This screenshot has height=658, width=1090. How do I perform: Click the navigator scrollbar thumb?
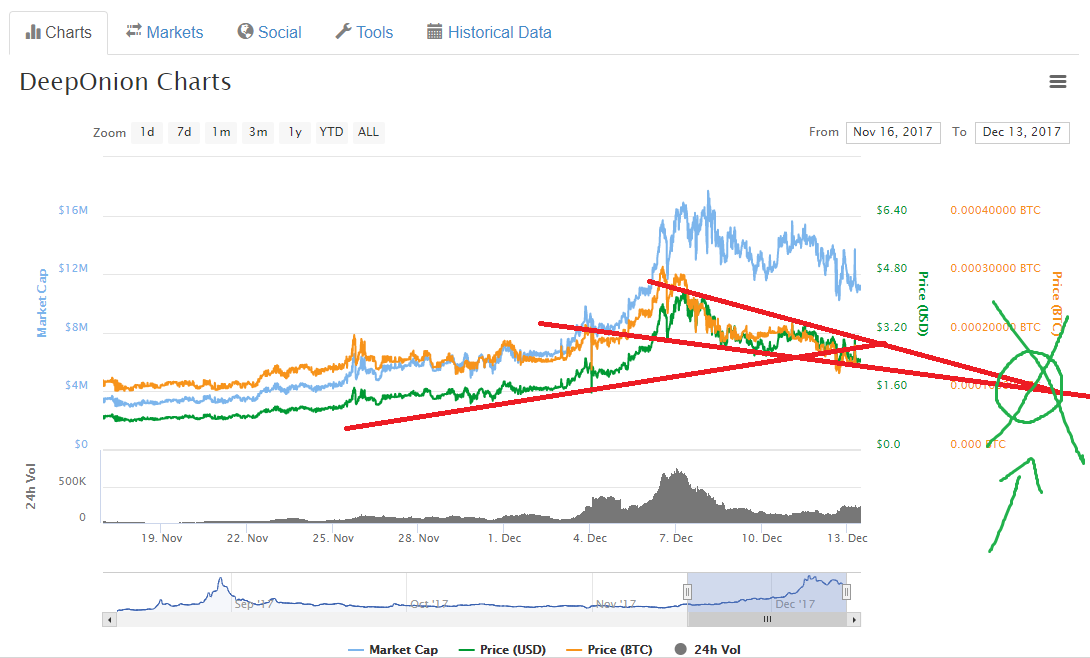(x=767, y=619)
